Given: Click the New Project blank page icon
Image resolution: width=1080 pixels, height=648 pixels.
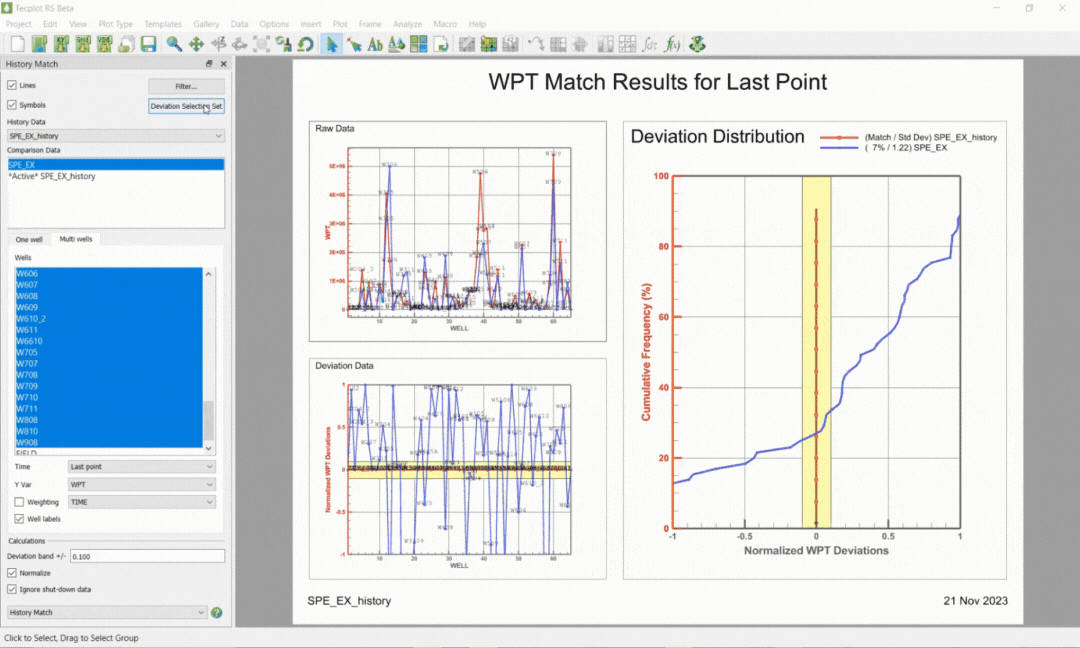Looking at the screenshot, I should click(17, 44).
